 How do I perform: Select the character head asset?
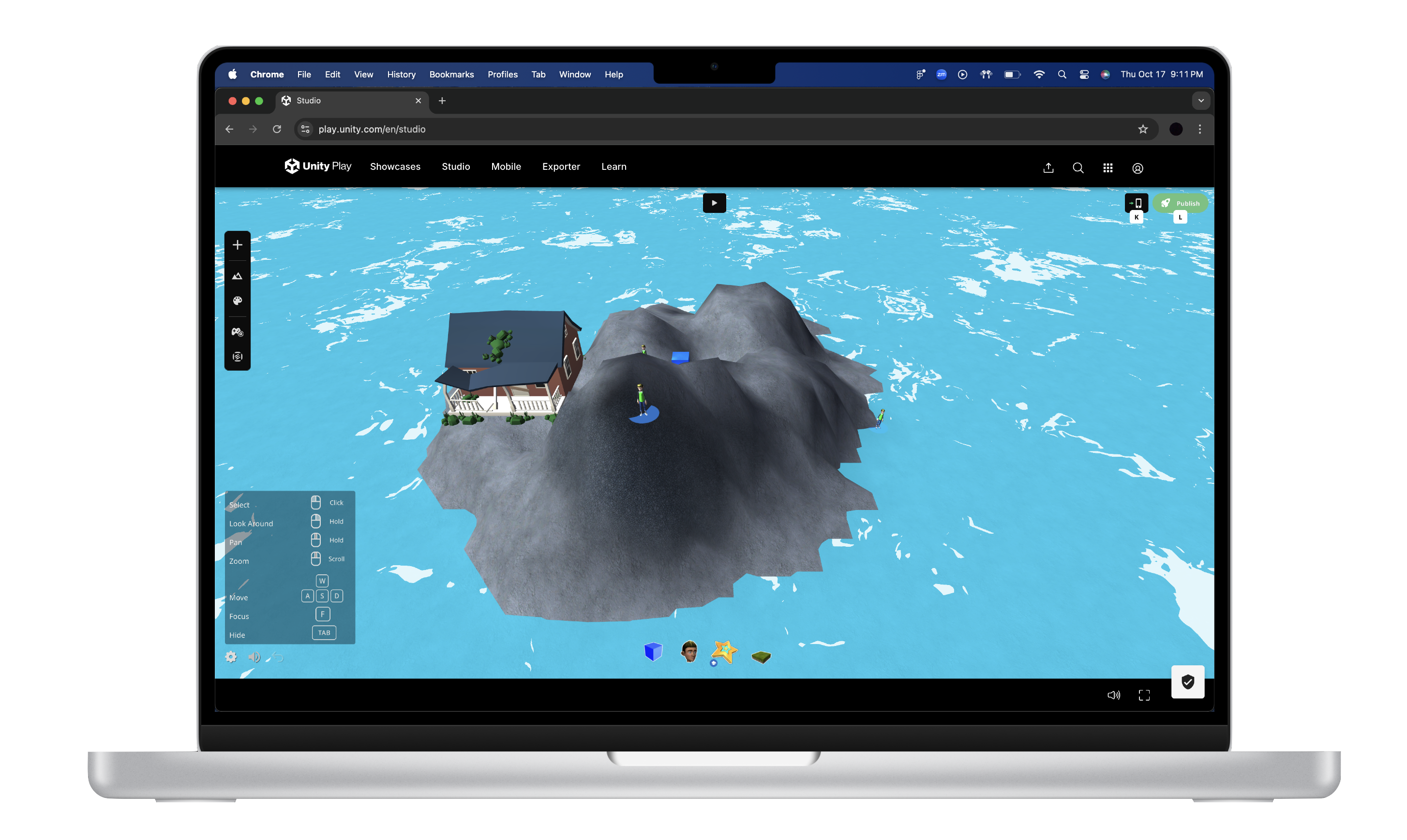(x=689, y=651)
